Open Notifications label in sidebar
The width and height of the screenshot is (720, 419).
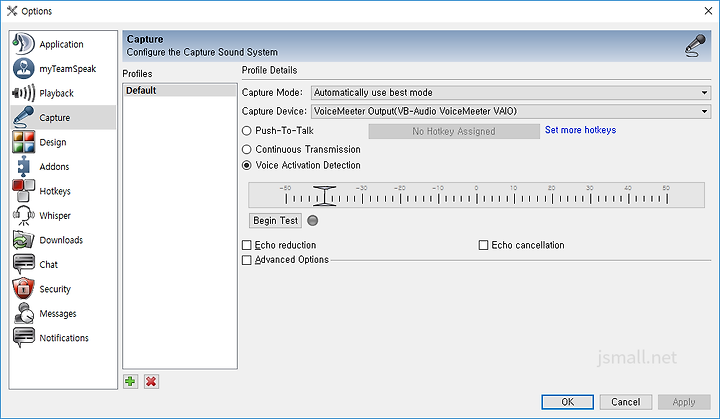64,338
